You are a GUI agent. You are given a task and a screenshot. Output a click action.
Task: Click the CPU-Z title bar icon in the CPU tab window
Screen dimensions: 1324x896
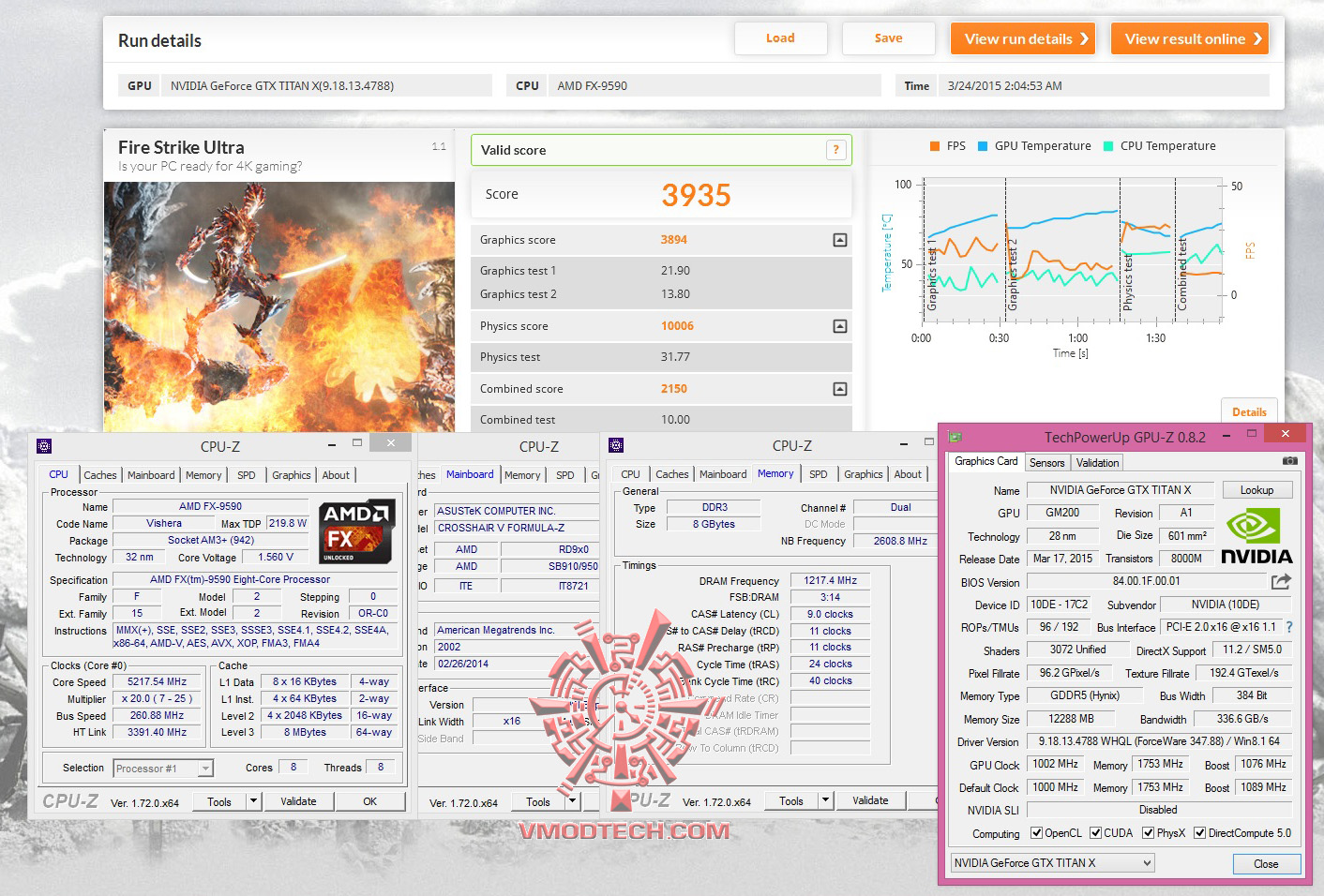44,446
